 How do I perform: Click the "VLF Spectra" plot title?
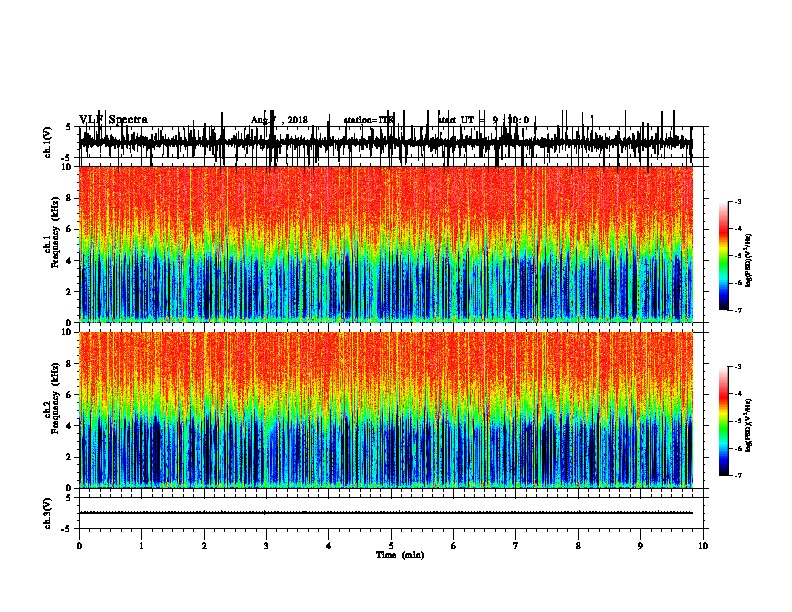[x=114, y=120]
